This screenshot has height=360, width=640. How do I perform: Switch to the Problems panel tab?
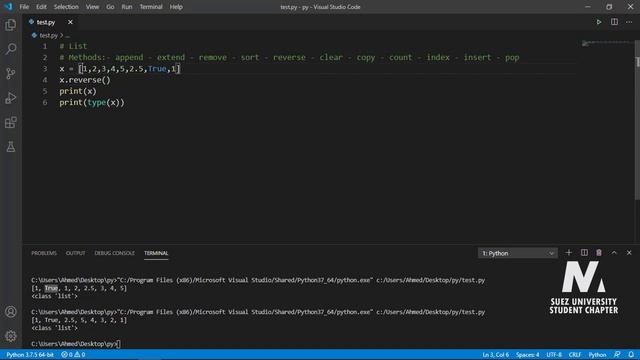(x=44, y=253)
